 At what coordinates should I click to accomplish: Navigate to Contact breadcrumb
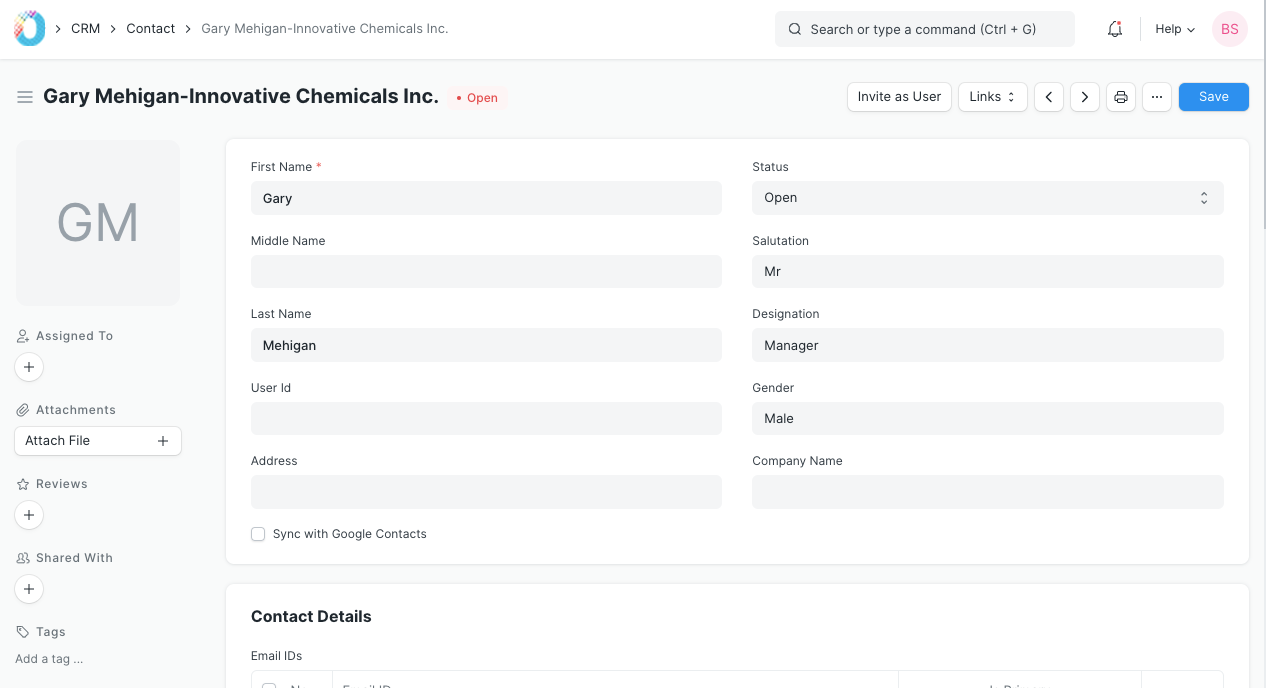pyautogui.click(x=150, y=29)
